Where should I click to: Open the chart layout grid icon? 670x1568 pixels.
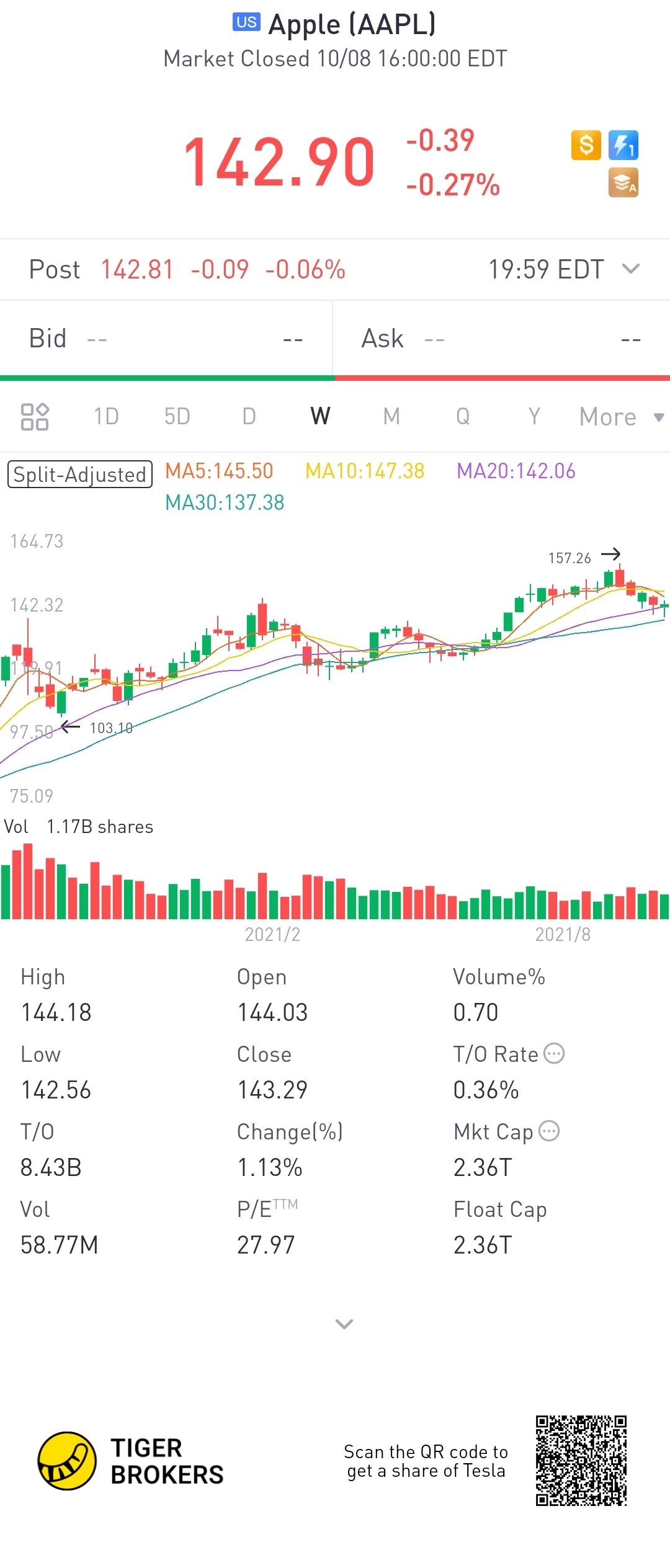(35, 417)
